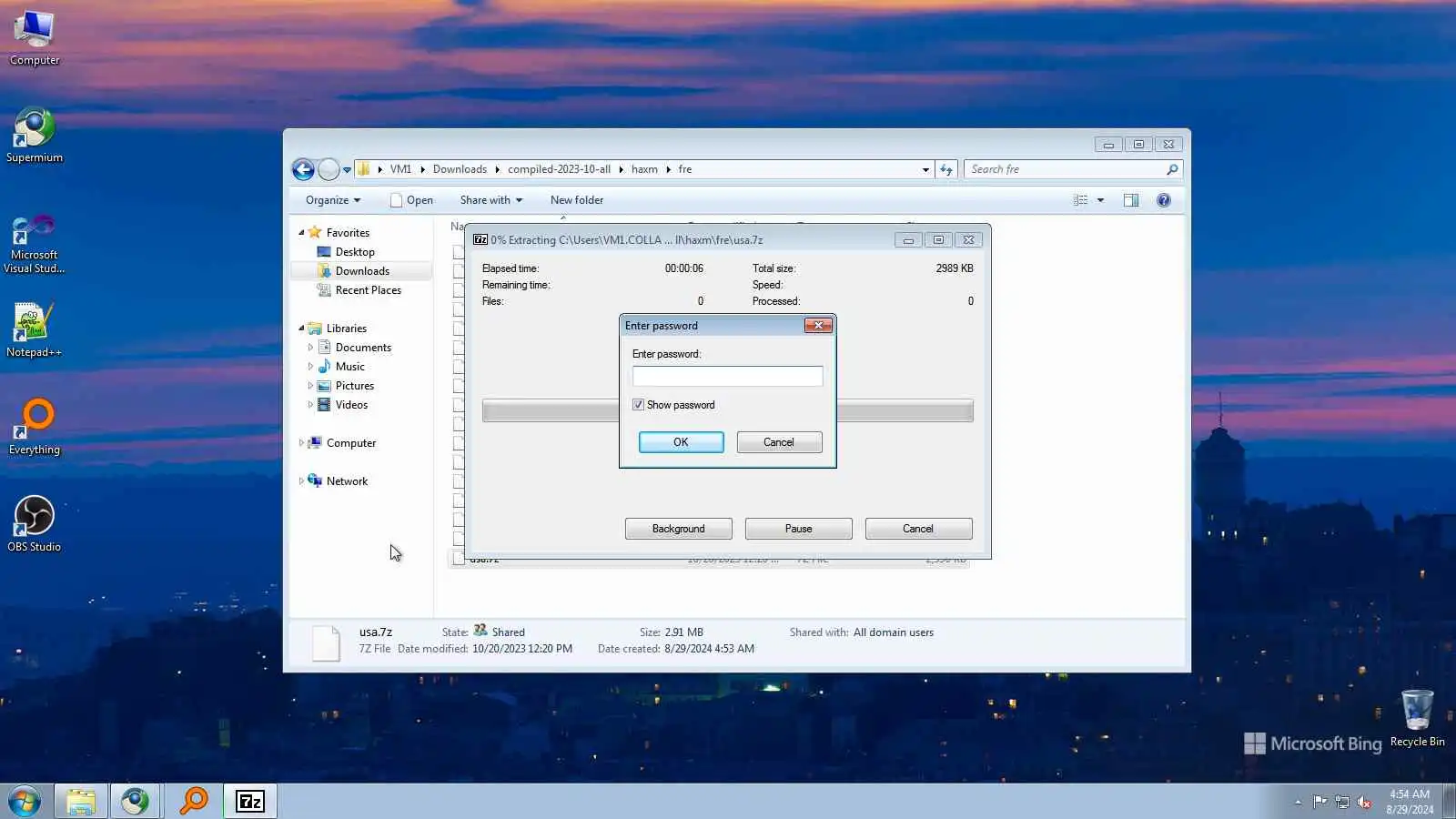Click the VM1 breadcrumb segment
The height and width of the screenshot is (819, 1456).
[x=400, y=169]
